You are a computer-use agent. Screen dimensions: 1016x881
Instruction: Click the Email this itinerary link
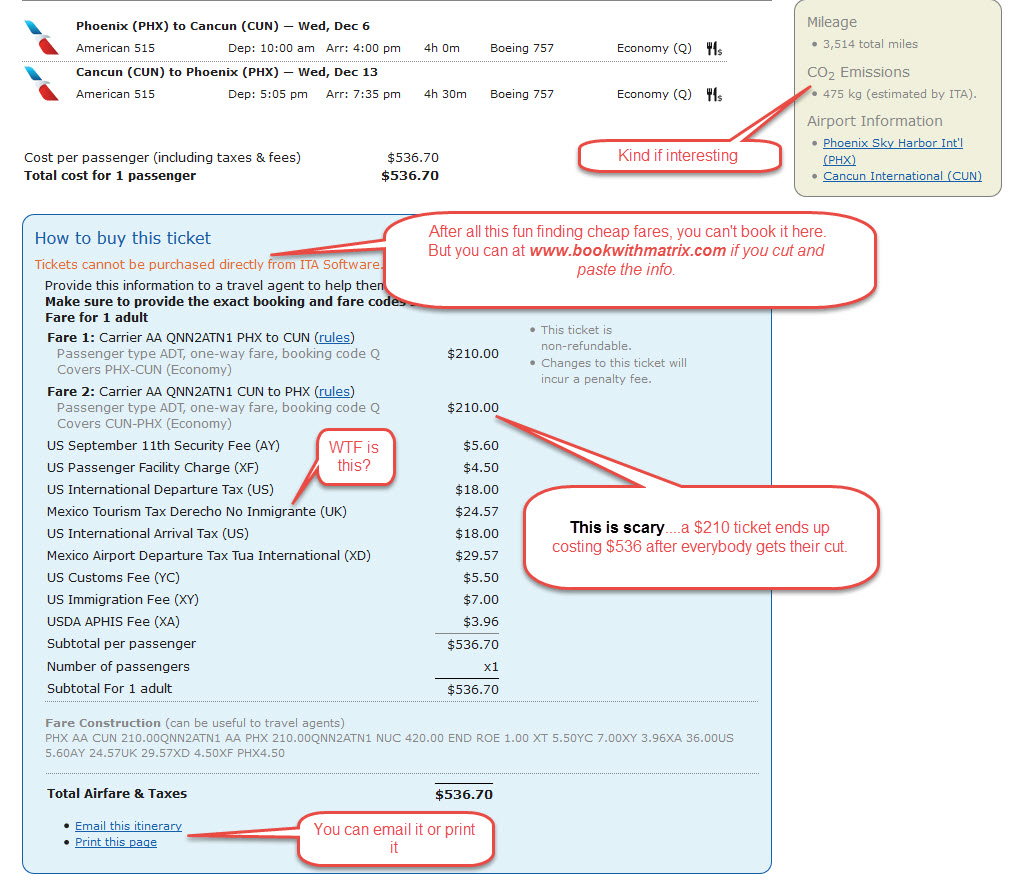(128, 826)
